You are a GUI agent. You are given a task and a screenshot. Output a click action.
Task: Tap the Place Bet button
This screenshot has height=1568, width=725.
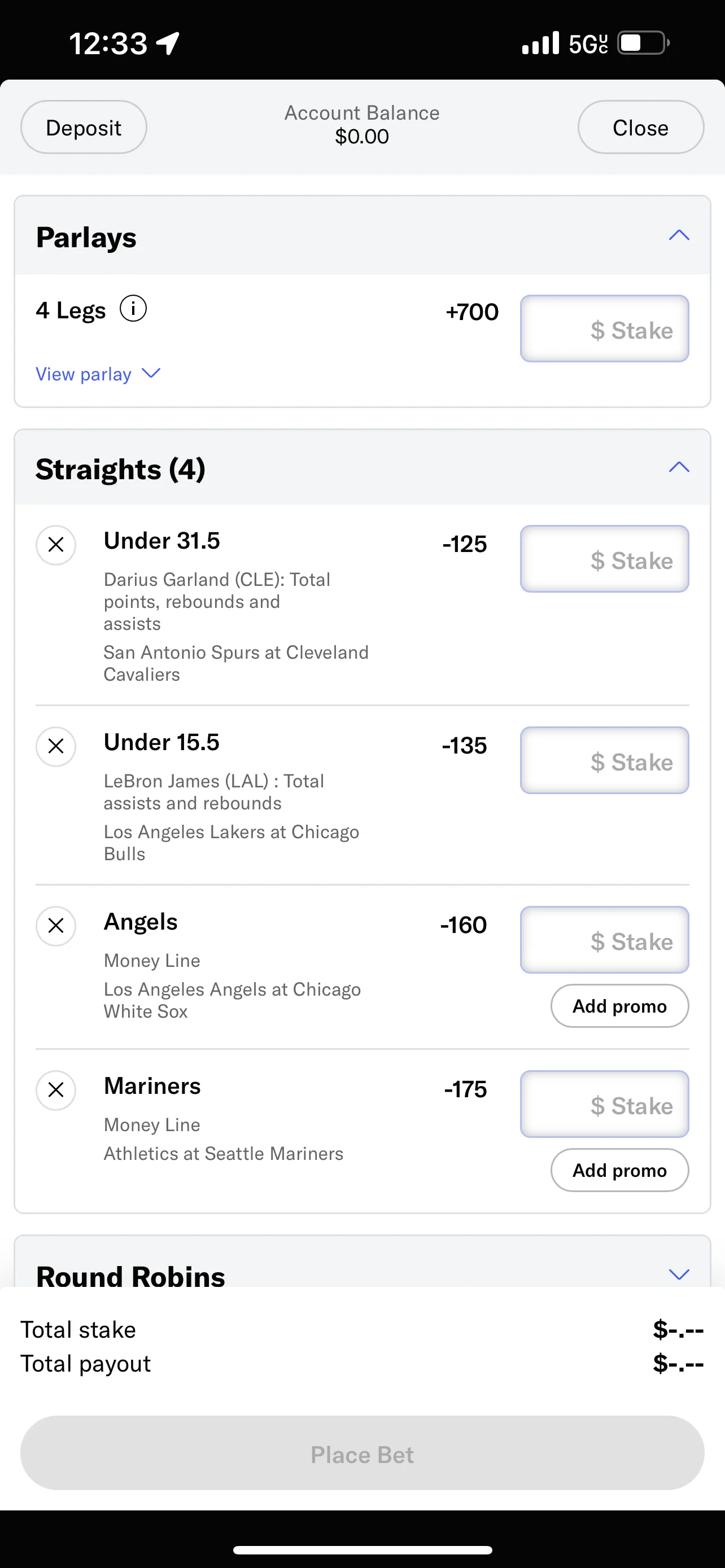click(362, 1453)
